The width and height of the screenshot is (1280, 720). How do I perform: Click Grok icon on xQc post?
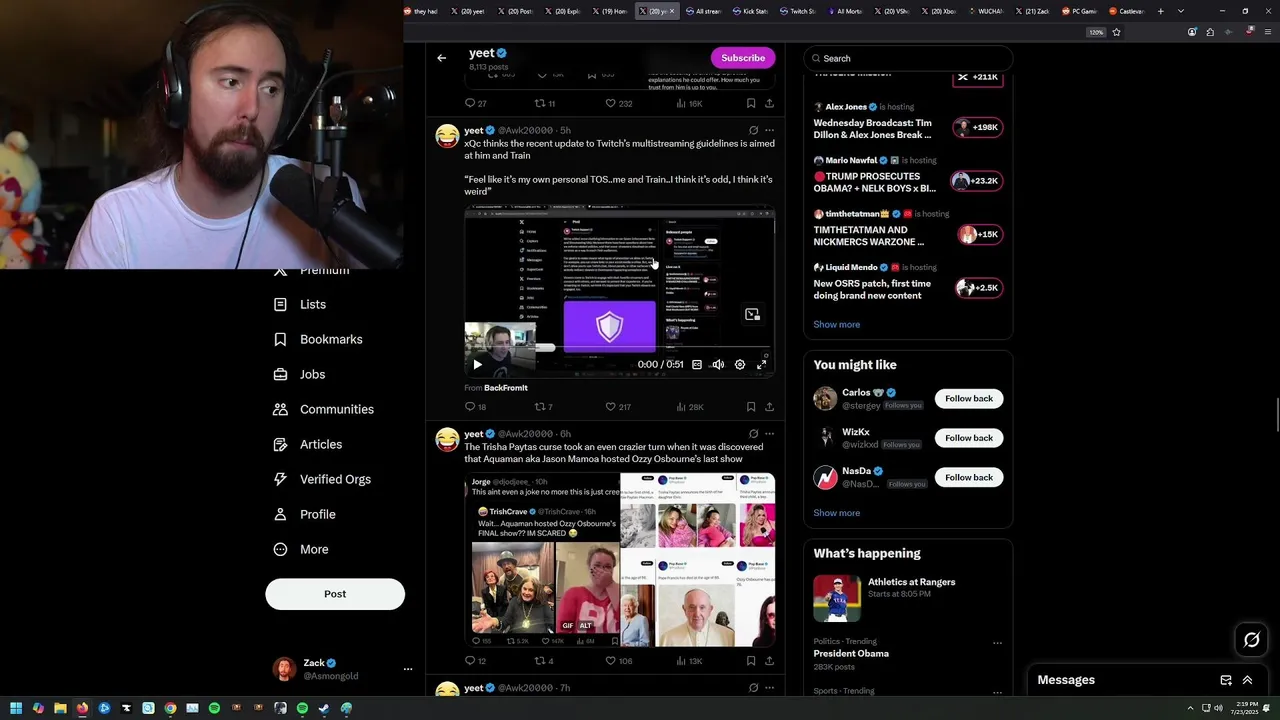(x=753, y=130)
